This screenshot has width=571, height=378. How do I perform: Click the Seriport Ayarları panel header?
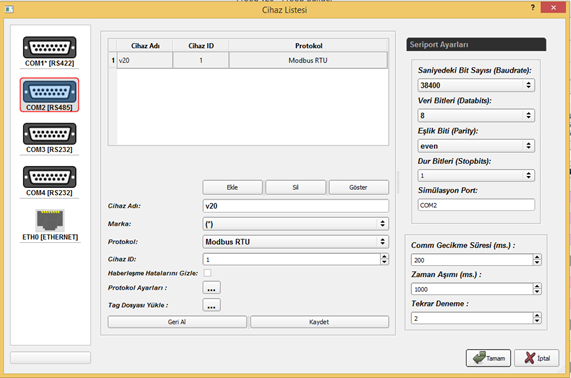click(x=476, y=44)
